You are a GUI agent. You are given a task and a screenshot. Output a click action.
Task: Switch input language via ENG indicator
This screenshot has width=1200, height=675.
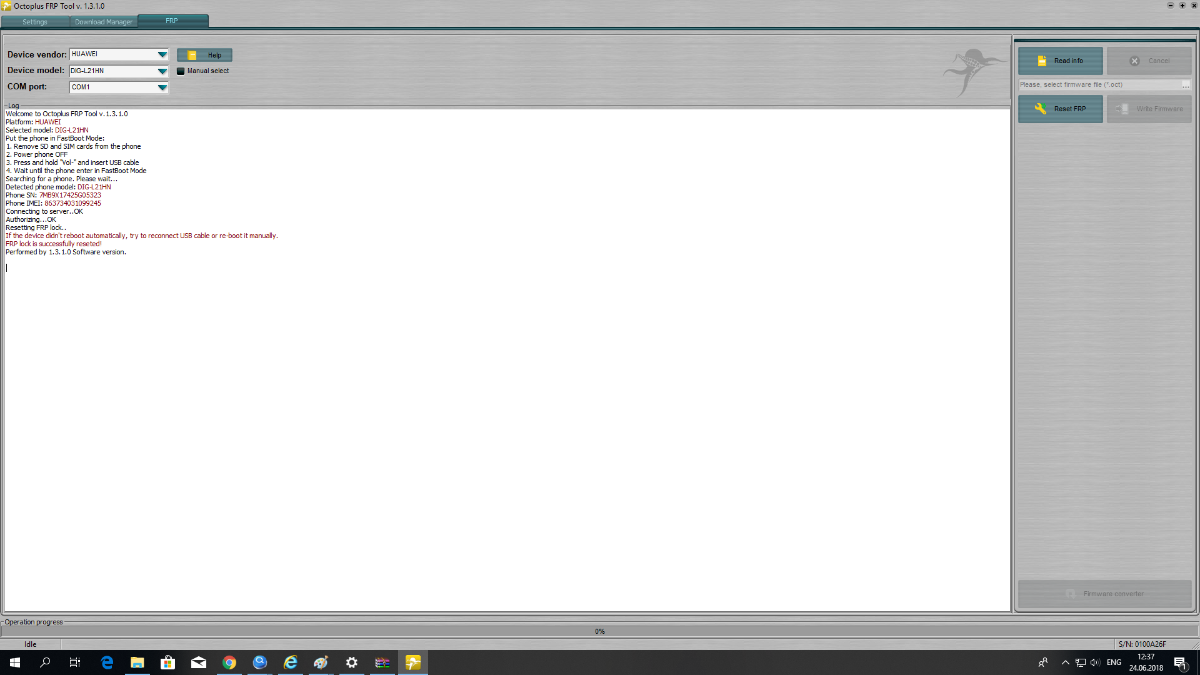[x=1114, y=662]
